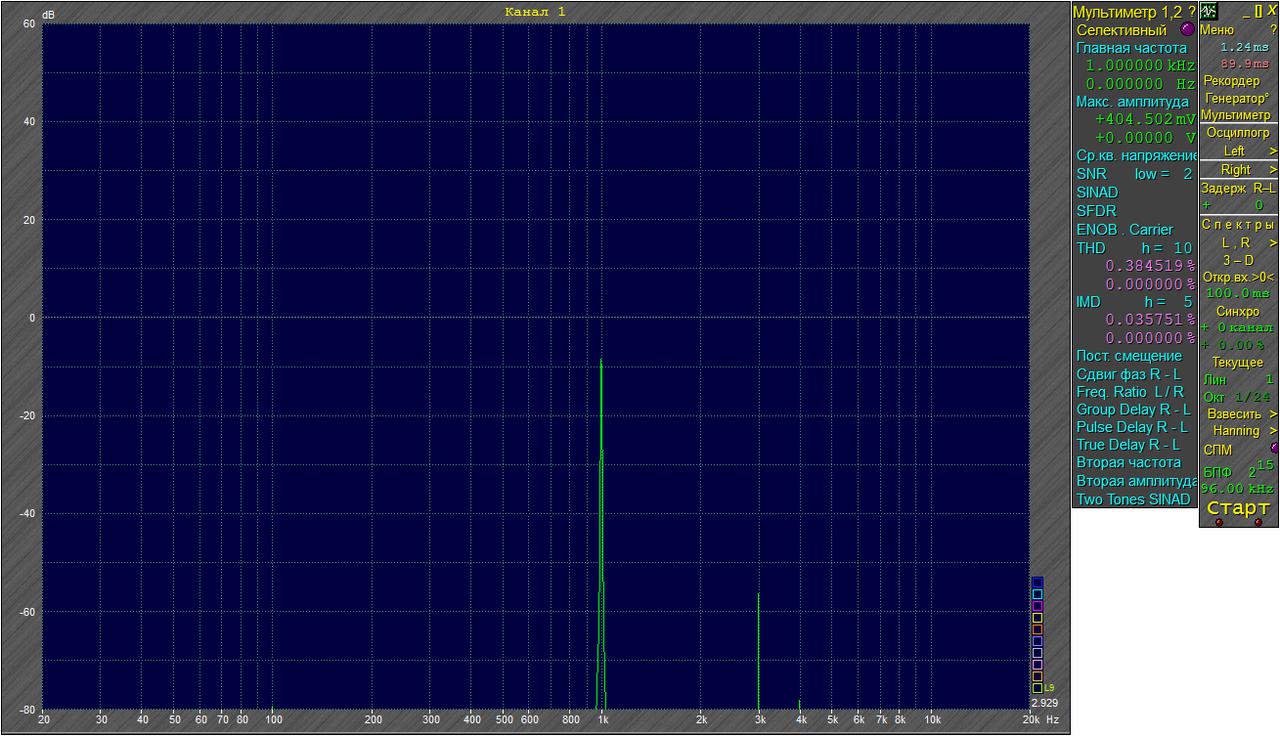This screenshot has height=736, width=1280.
Task: Open the help question mark beside Меню
Action: coord(1273,30)
